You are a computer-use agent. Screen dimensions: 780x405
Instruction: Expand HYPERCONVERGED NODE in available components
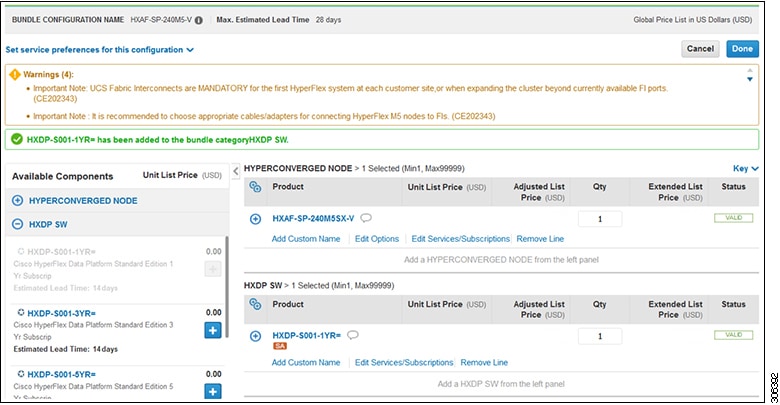point(17,201)
